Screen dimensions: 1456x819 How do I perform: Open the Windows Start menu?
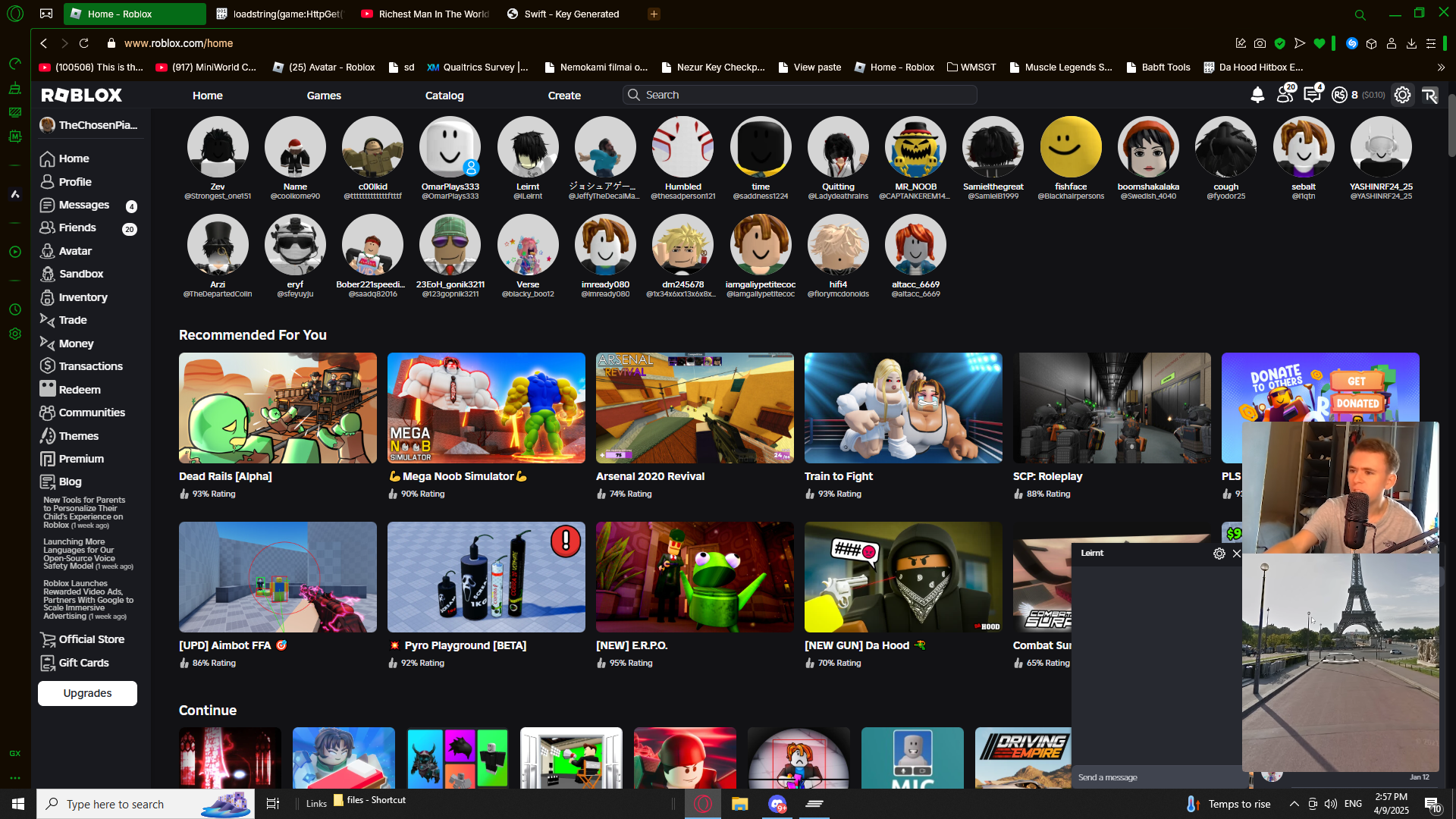pos(18,804)
